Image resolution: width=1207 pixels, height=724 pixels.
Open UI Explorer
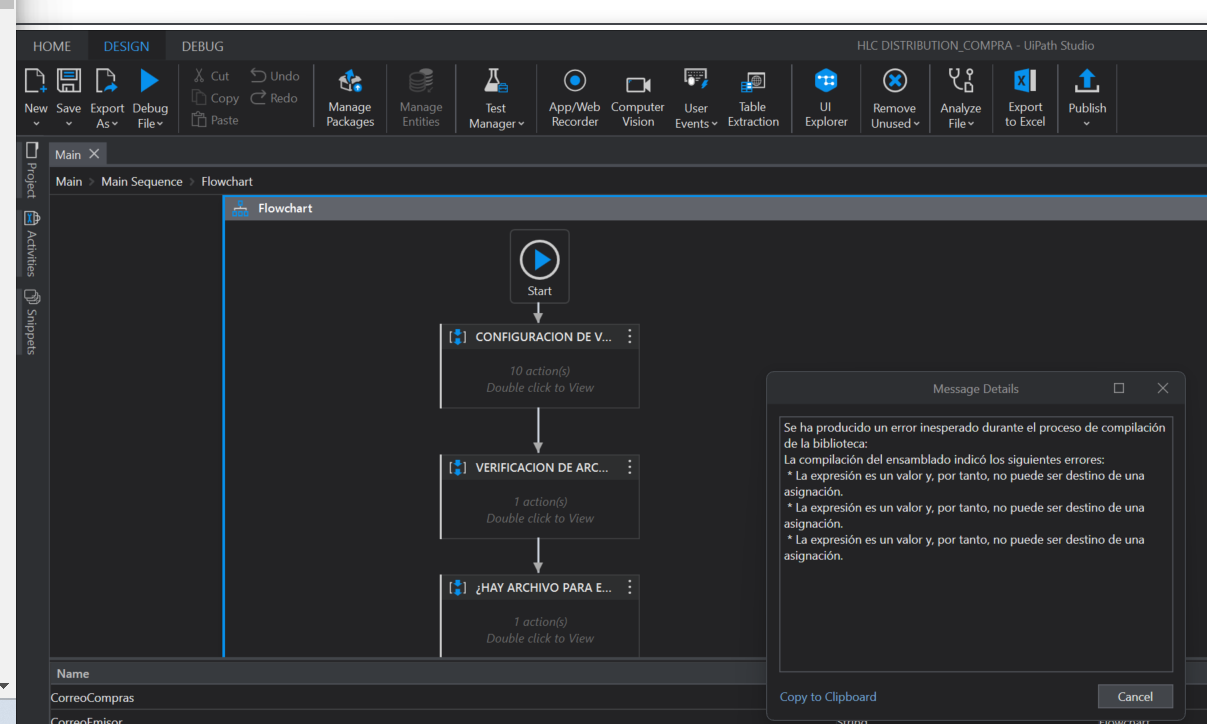[x=825, y=98]
